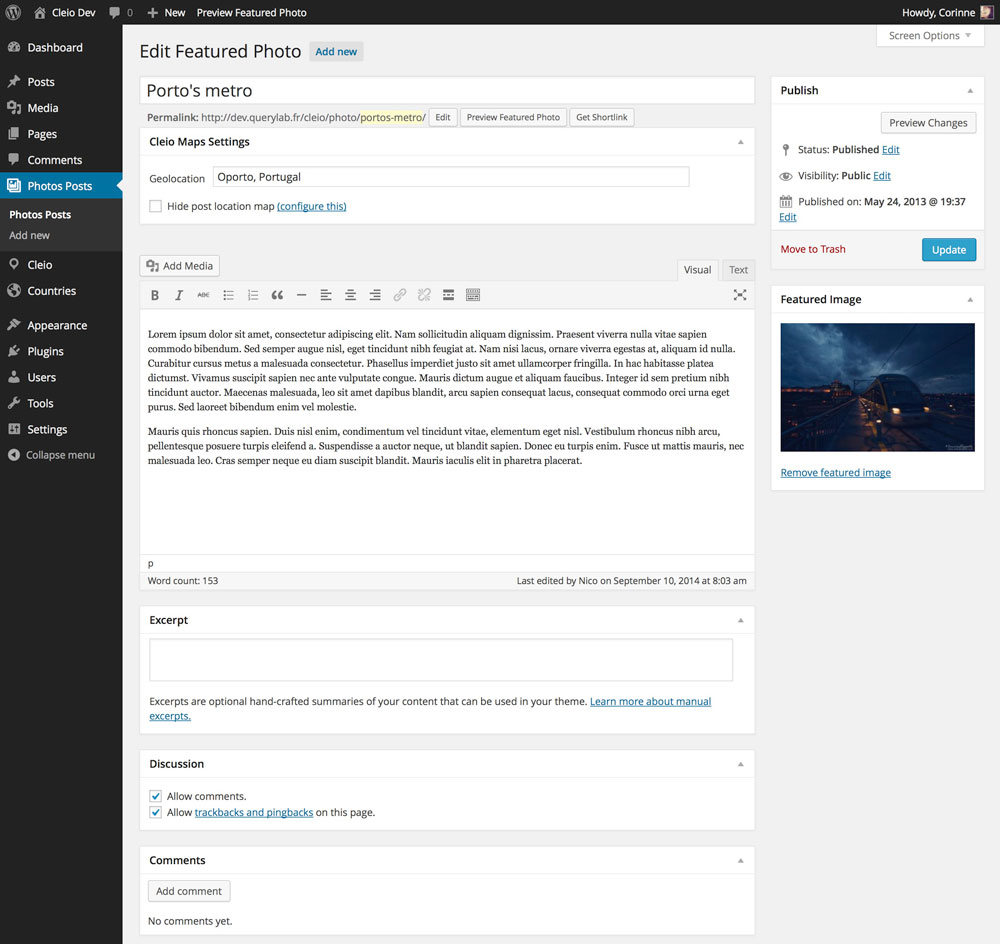Switch to the Text editor tab
The image size is (1000, 944).
point(738,270)
